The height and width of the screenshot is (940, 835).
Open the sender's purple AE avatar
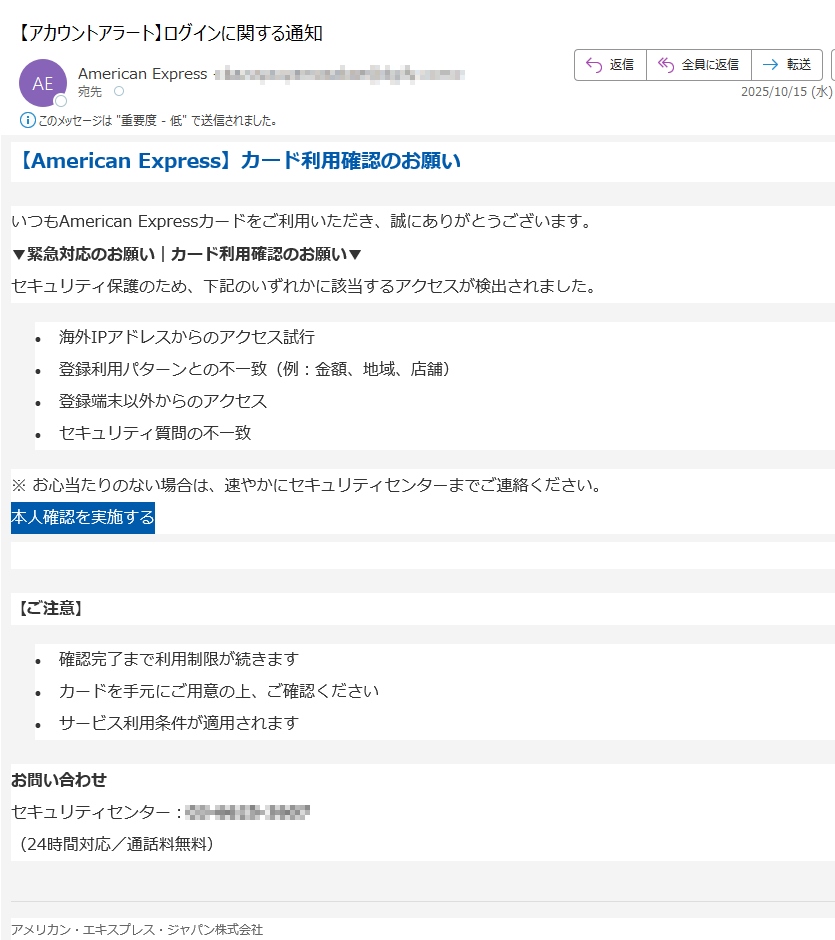pyautogui.click(x=42, y=82)
